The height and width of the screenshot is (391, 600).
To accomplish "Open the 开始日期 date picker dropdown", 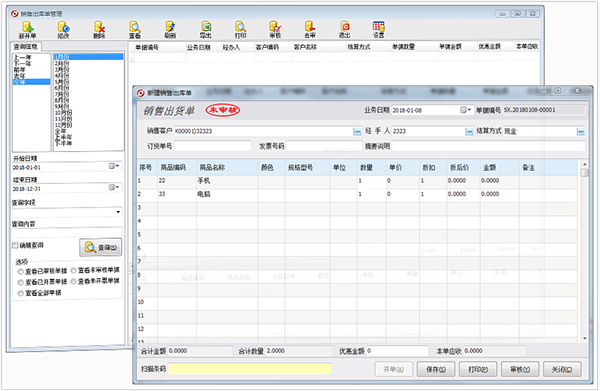I will point(114,166).
